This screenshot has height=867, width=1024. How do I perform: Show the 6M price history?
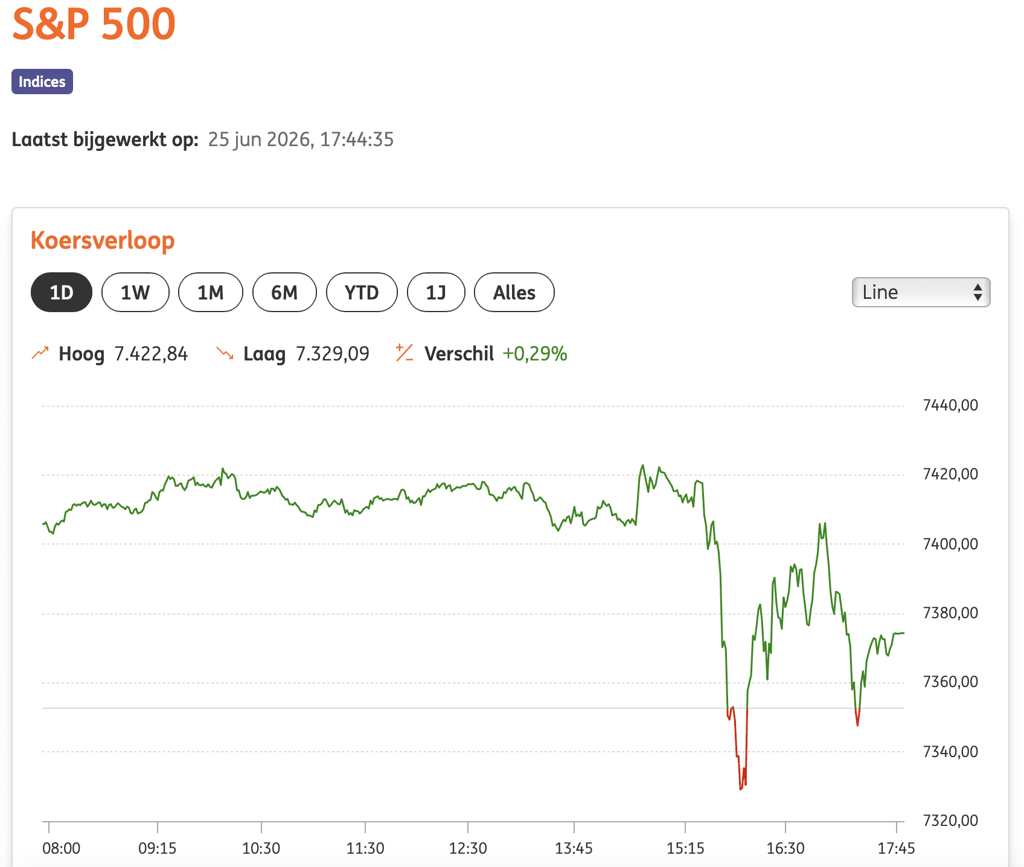coord(285,292)
